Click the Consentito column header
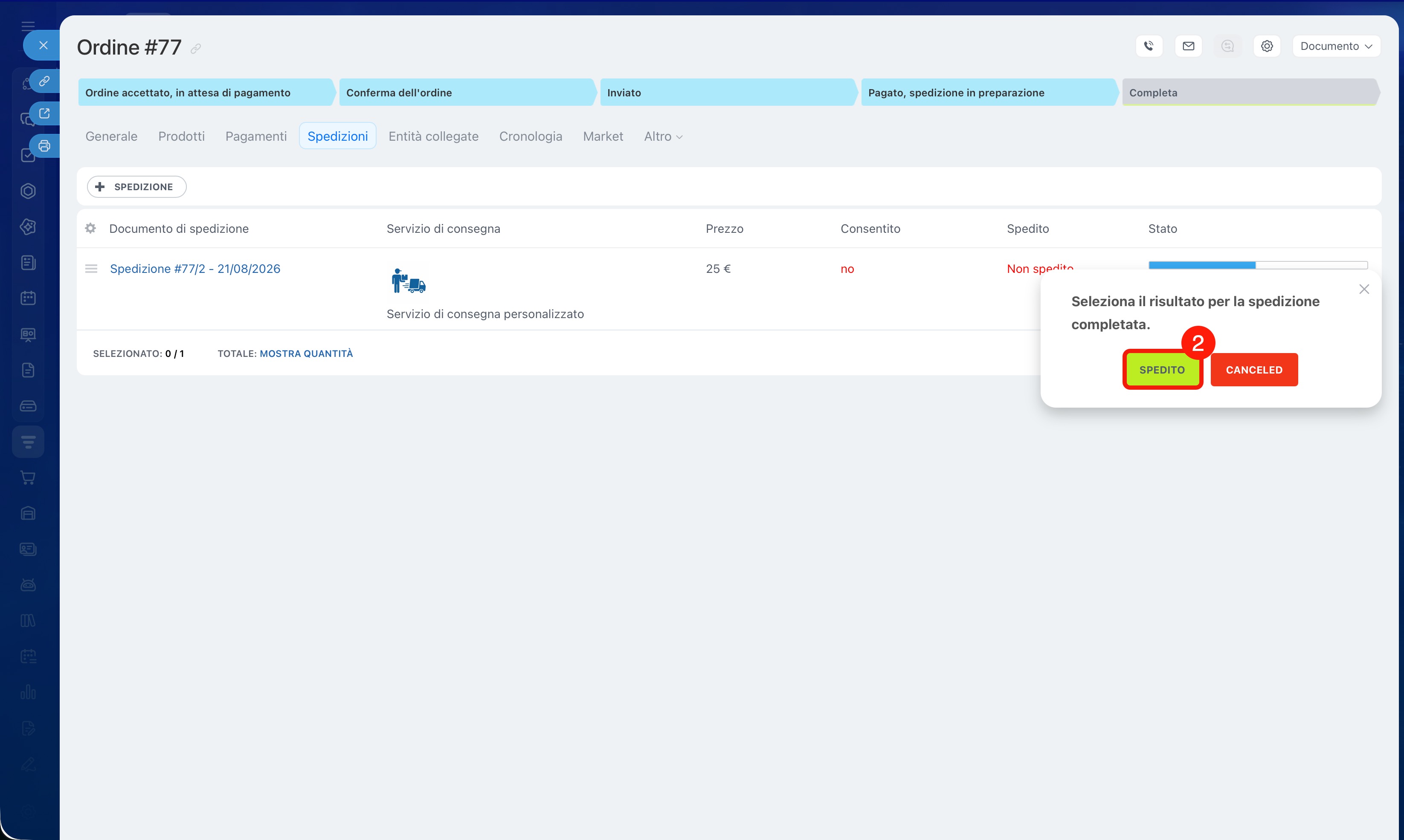 870,229
